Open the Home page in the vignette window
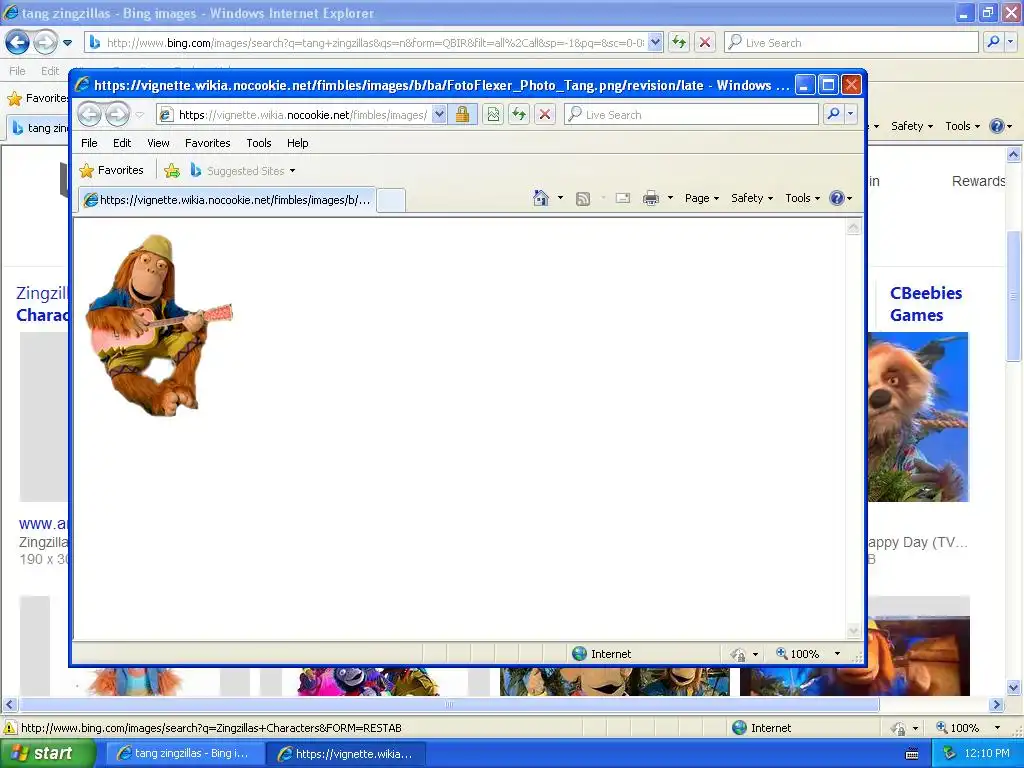The width and height of the screenshot is (1024, 768). 541,198
